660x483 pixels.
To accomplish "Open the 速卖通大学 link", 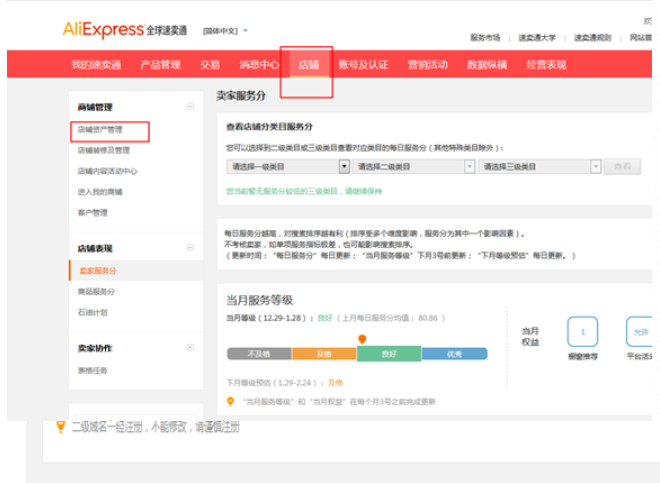I will pyautogui.click(x=537, y=38).
